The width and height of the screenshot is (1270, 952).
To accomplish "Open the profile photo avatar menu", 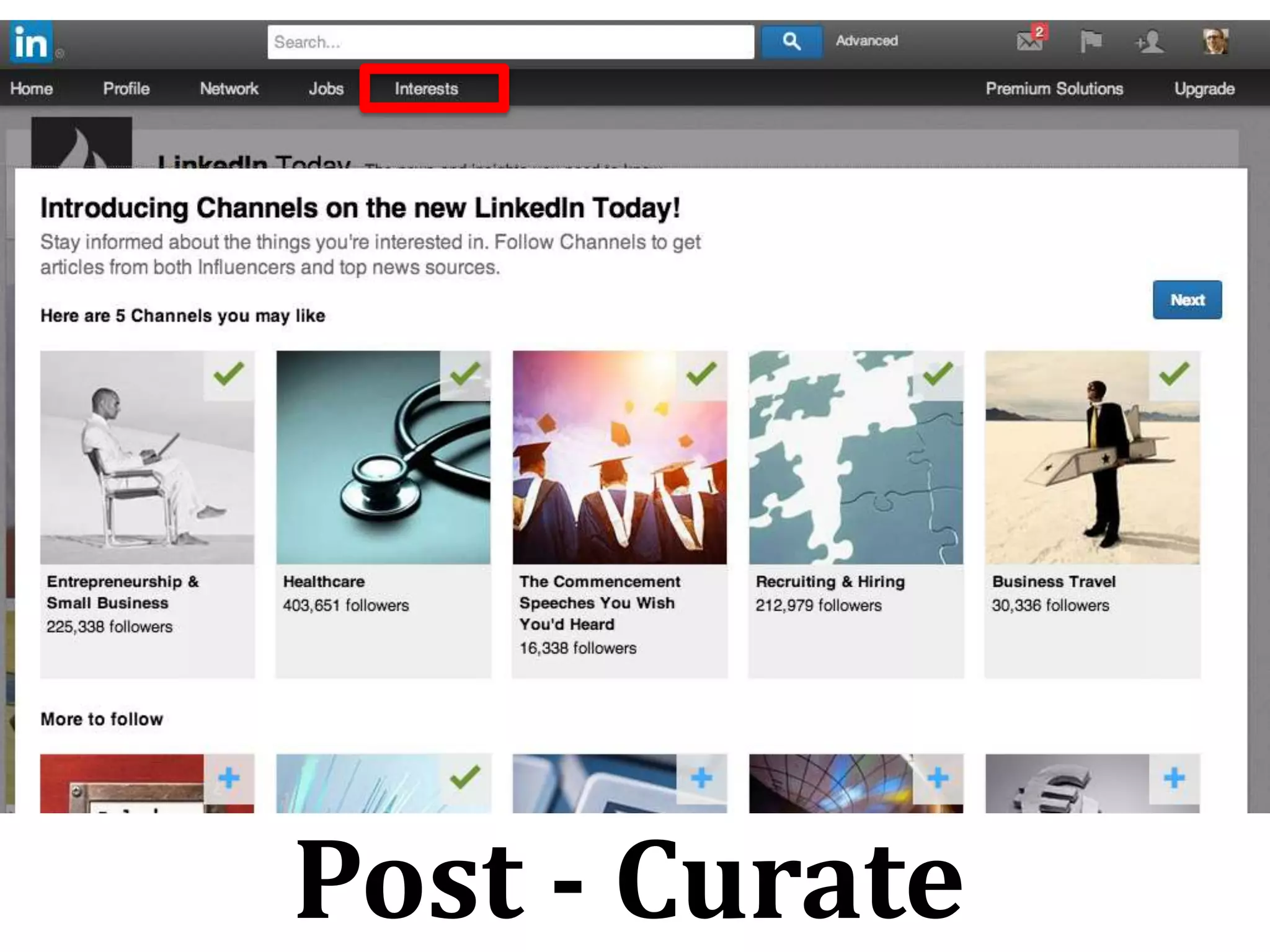I will point(1215,42).
